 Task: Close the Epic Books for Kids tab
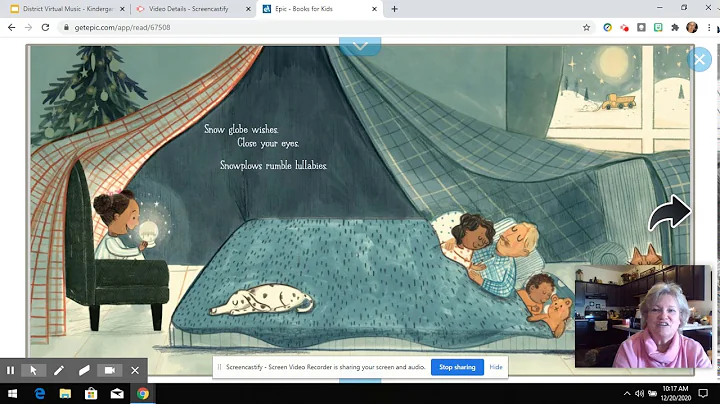[374, 9]
